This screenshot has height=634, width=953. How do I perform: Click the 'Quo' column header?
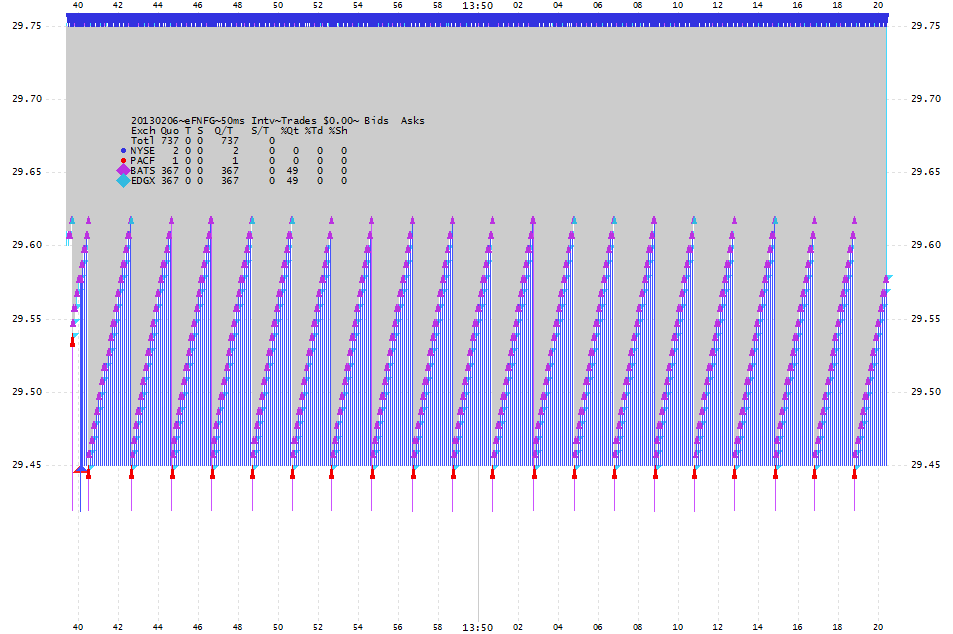coord(170,131)
